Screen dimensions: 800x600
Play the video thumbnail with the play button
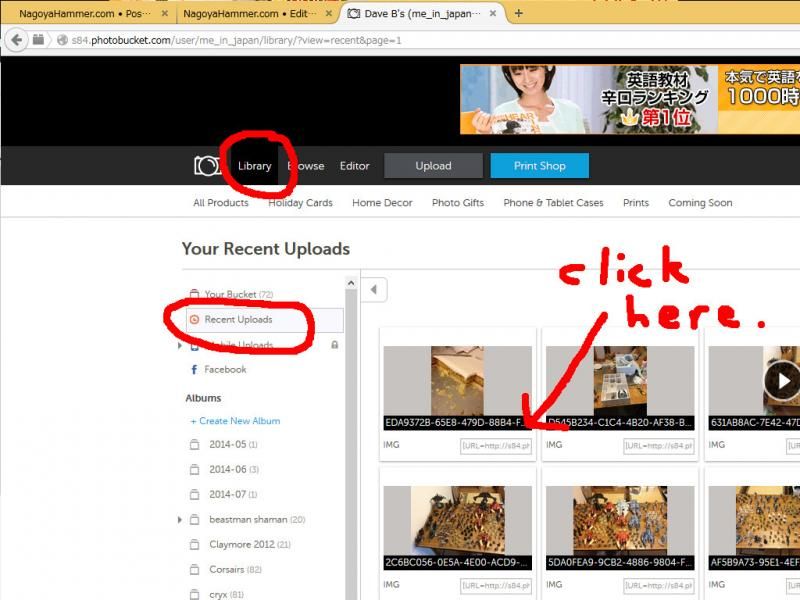782,380
